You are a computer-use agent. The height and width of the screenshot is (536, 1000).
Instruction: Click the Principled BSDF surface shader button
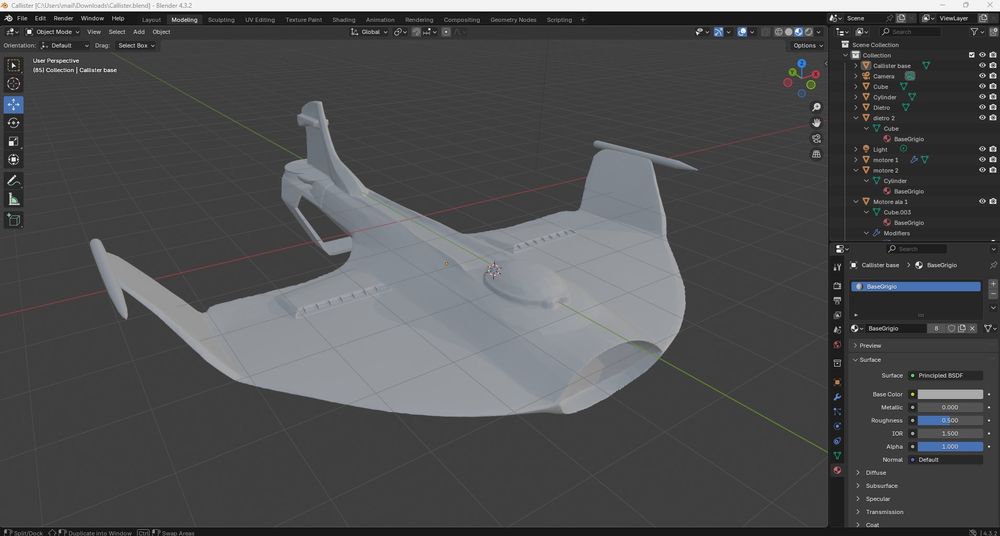tap(946, 375)
